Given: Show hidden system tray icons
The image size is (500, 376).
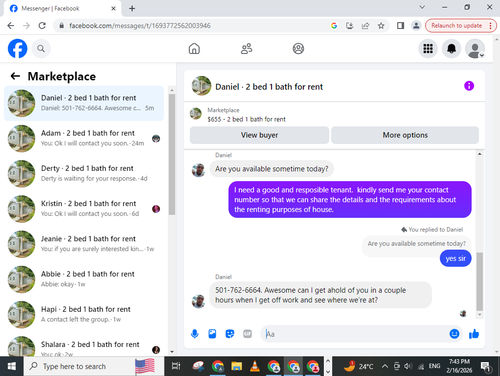Looking at the screenshot, I should pyautogui.click(x=385, y=366).
